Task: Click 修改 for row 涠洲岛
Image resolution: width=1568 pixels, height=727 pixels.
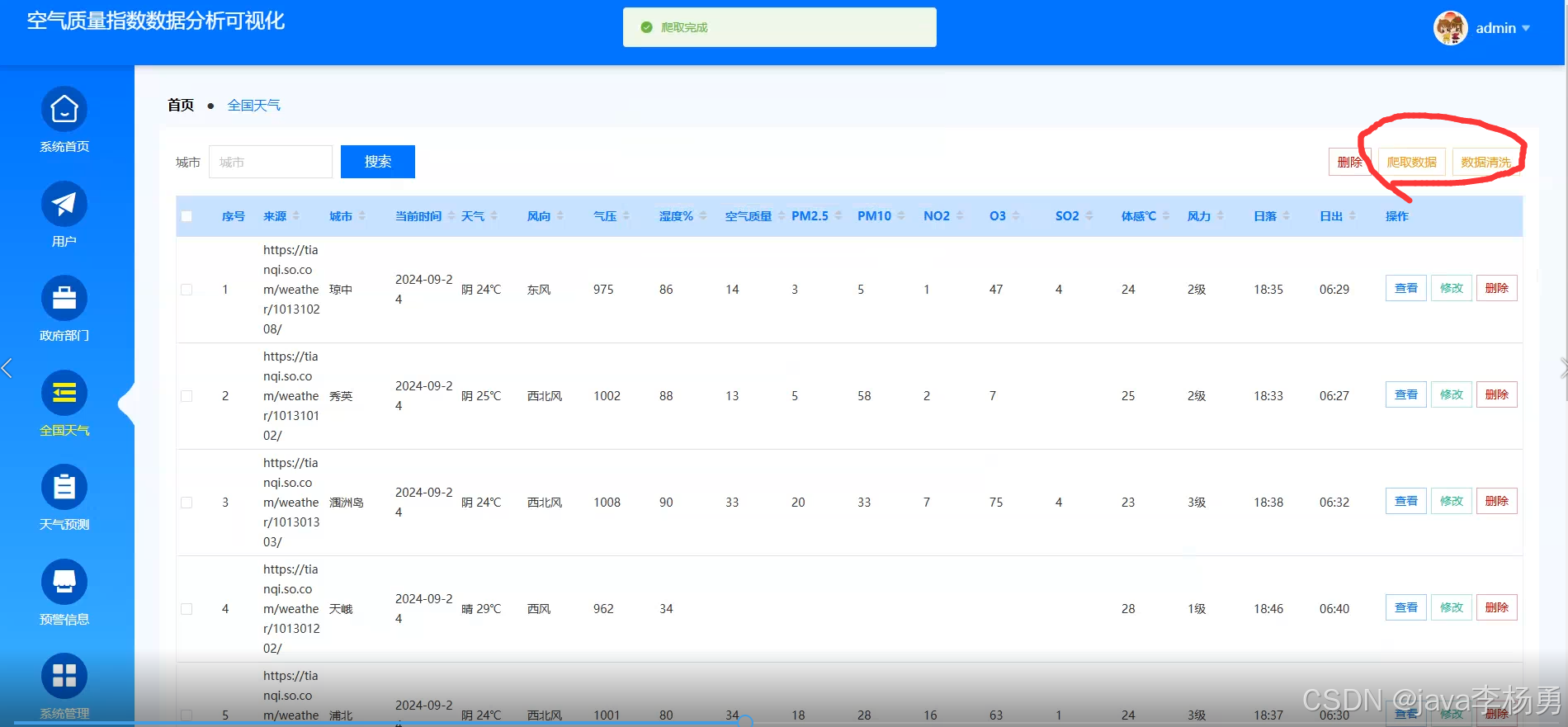Action: (x=1452, y=501)
